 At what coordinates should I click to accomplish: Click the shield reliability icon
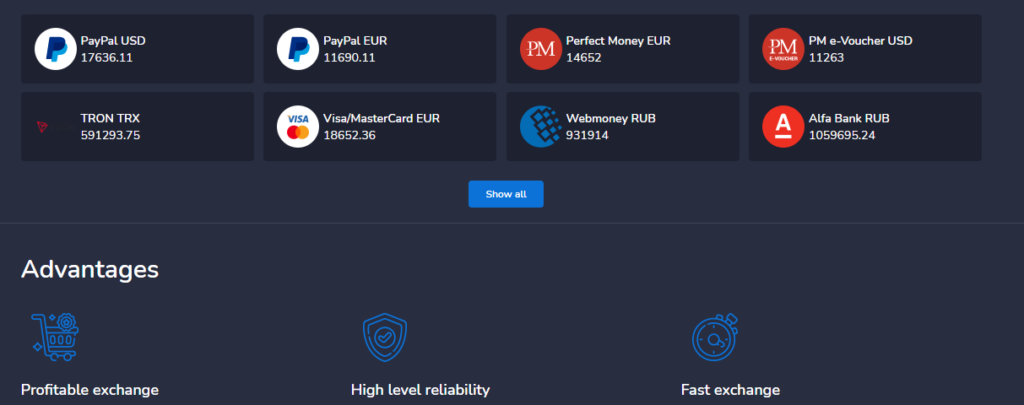coord(385,338)
